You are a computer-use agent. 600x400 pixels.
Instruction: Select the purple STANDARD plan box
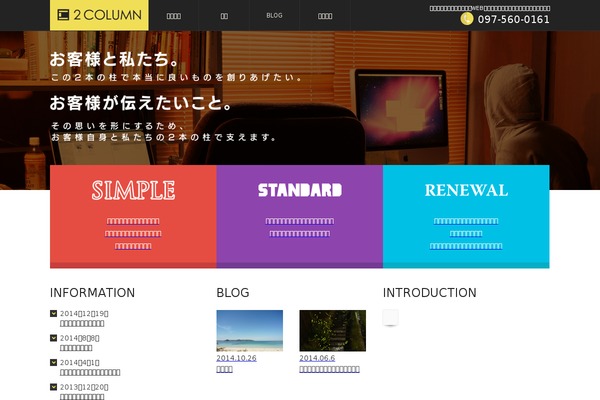tap(300, 216)
